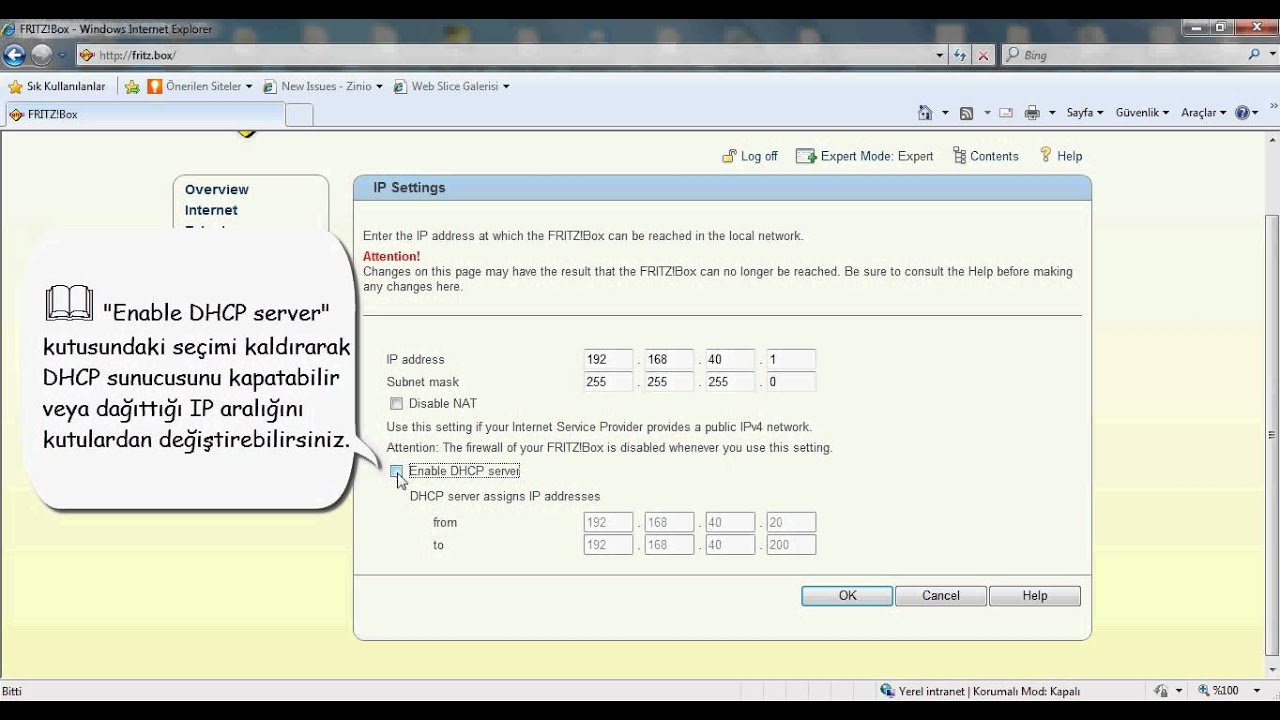Click the scrollbar down arrow
This screenshot has height=720, width=1280.
tap(1272, 671)
